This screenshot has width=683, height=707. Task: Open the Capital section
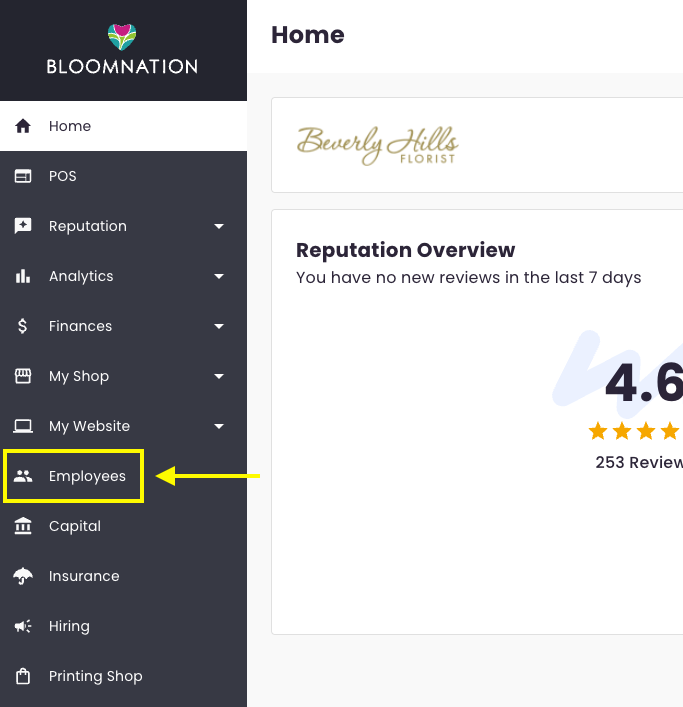click(124, 526)
